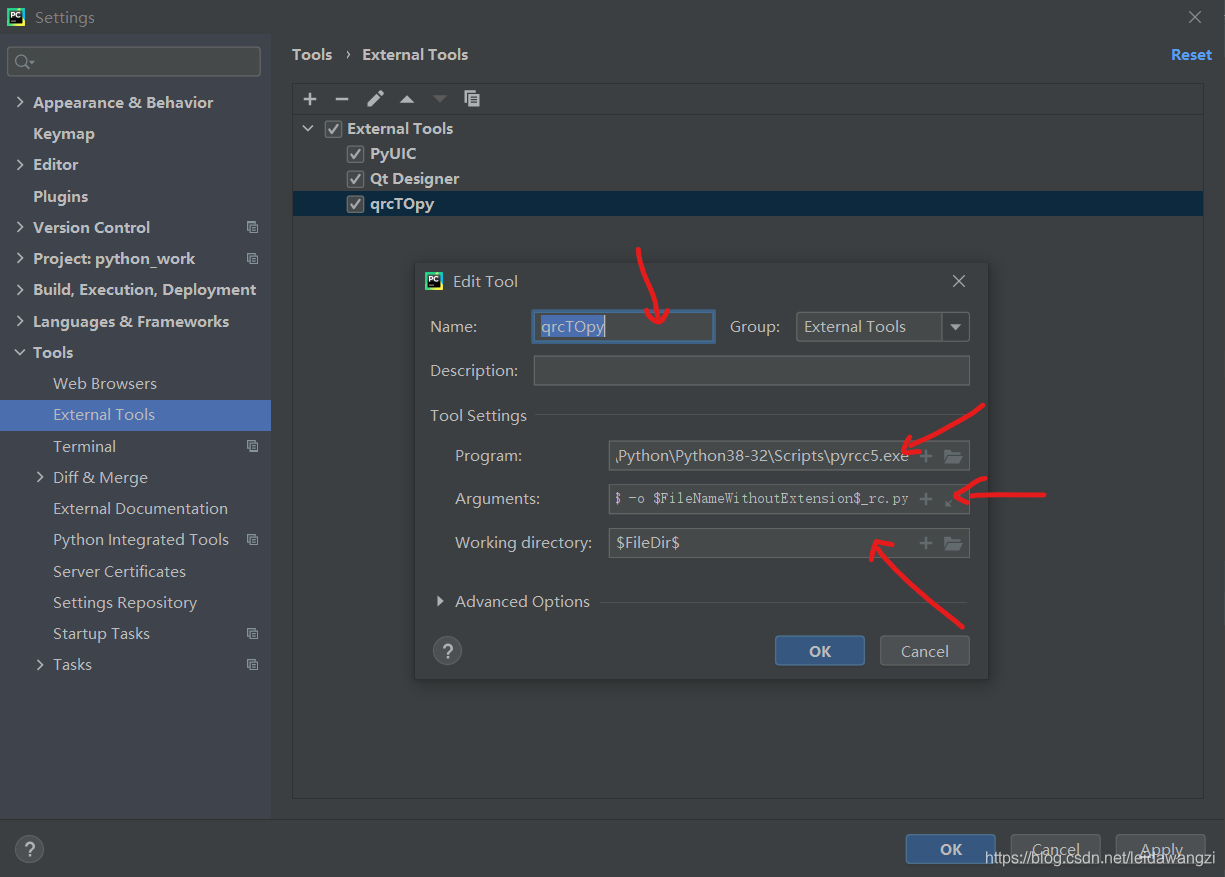This screenshot has width=1225, height=877.
Task: Insert macro plus icon in Working directory
Action: [926, 543]
